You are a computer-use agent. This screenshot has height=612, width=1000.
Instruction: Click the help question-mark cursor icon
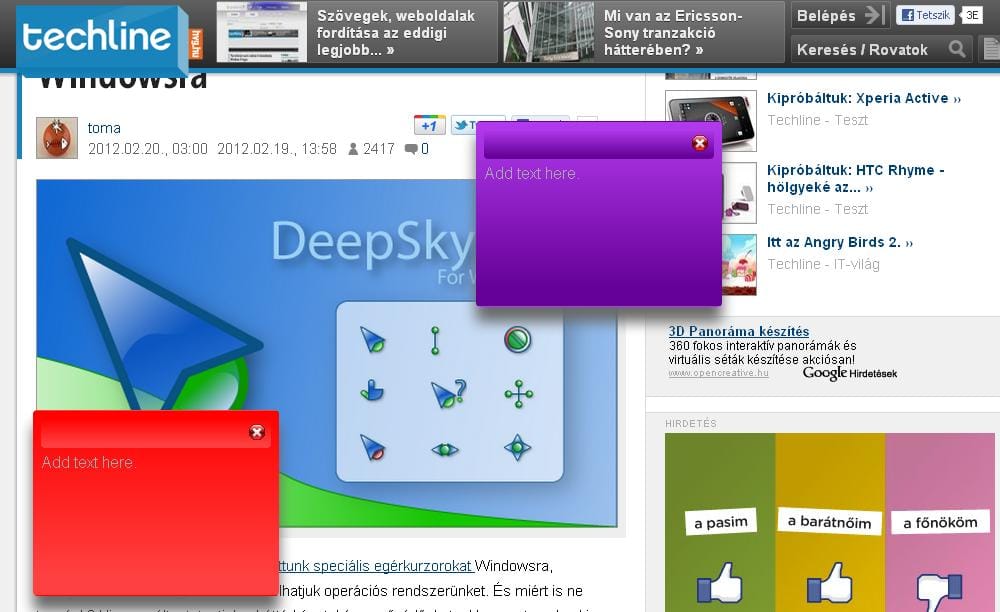[x=448, y=394]
